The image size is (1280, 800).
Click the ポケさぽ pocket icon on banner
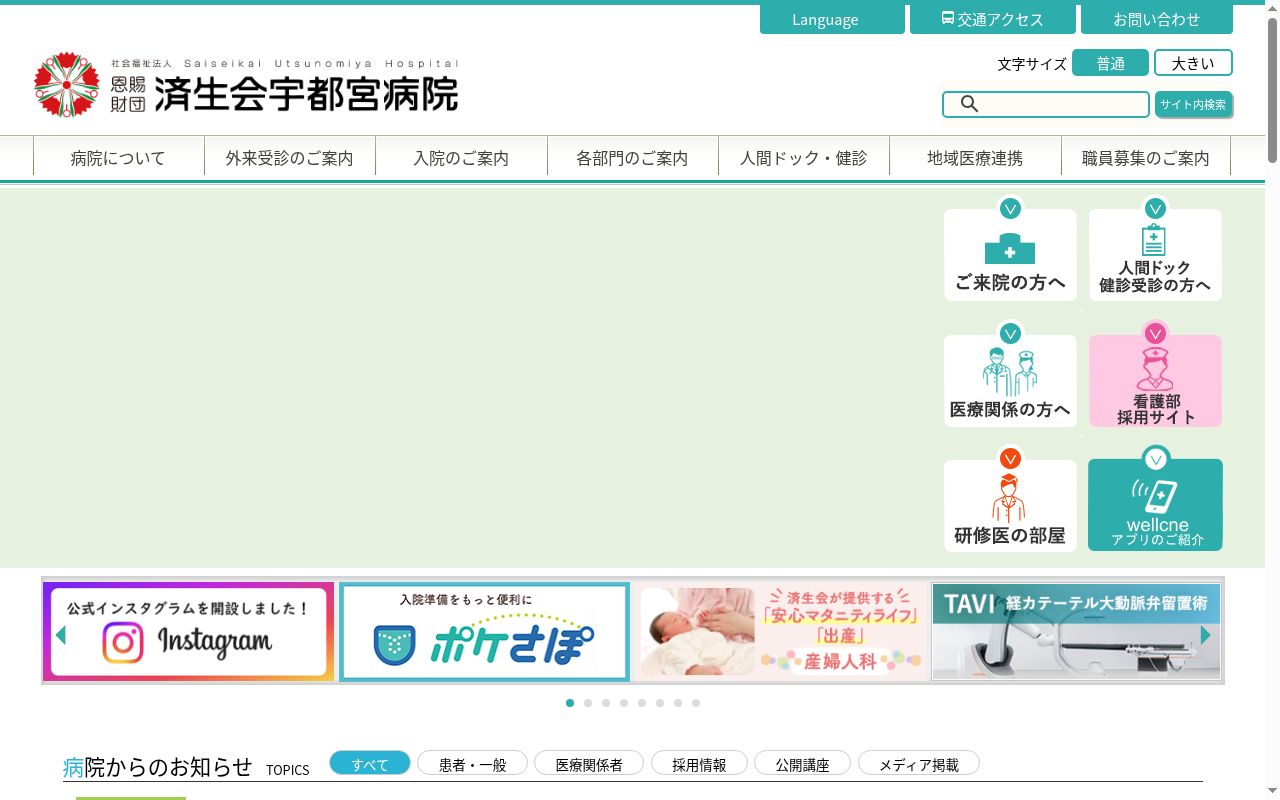point(394,645)
